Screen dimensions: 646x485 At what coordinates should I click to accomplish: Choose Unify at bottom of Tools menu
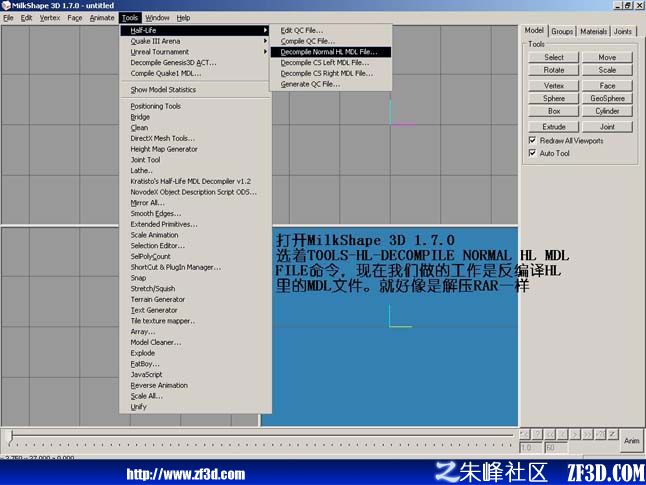[x=194, y=406]
